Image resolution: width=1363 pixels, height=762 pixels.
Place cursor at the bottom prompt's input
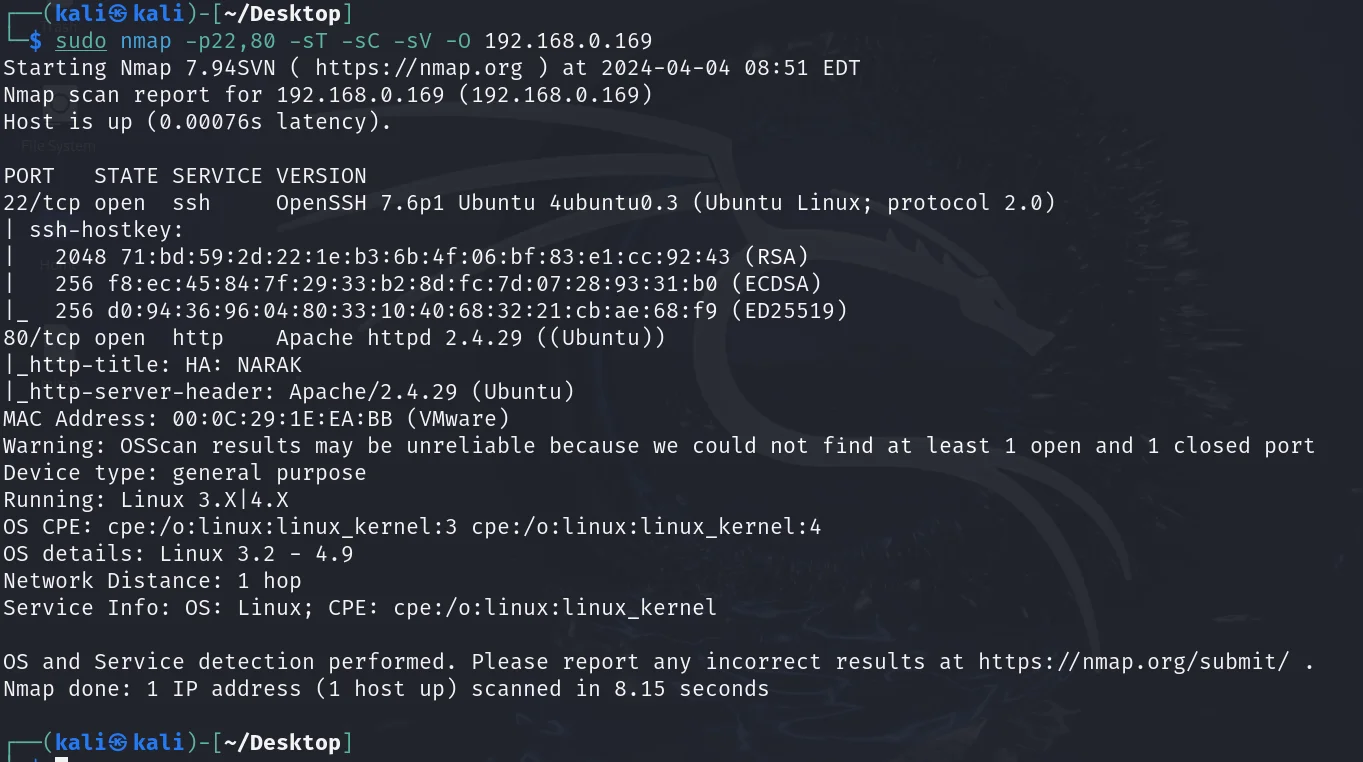[x=62, y=760]
